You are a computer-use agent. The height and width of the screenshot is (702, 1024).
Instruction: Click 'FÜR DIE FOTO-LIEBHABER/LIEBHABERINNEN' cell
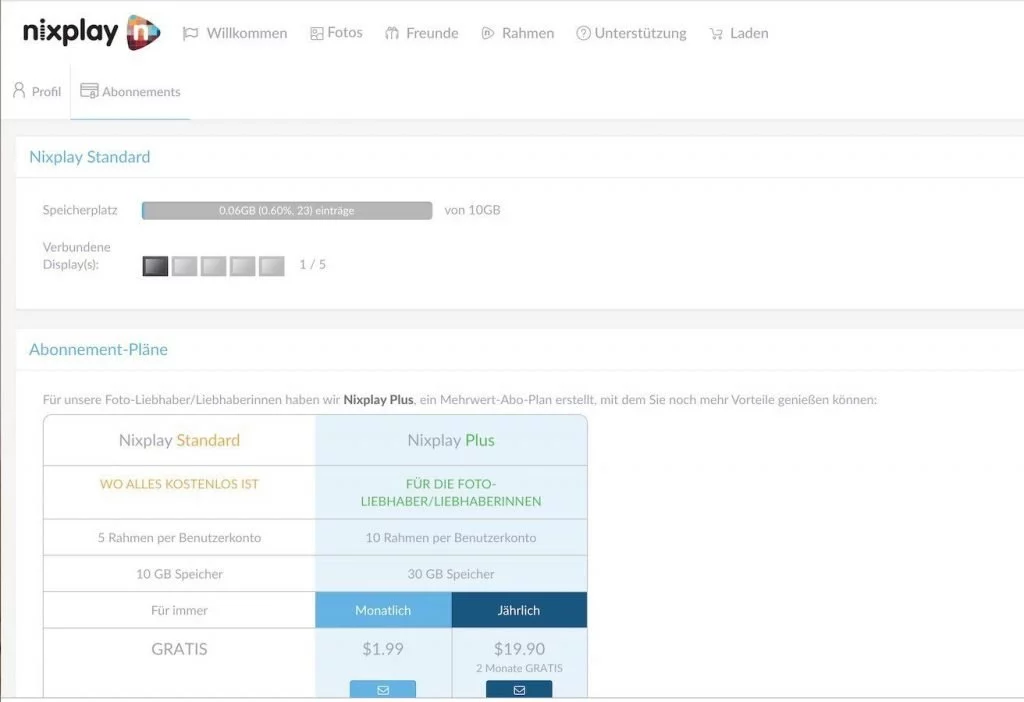click(x=451, y=492)
